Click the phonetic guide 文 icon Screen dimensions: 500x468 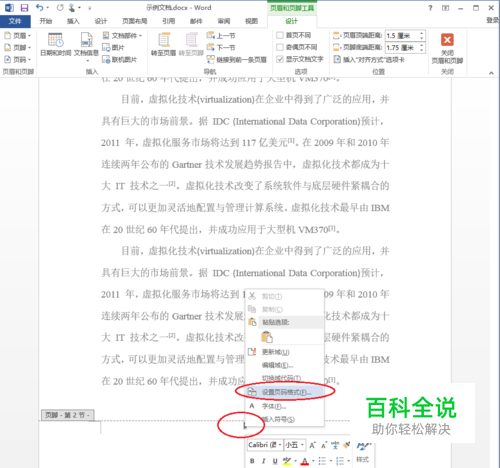[335, 445]
